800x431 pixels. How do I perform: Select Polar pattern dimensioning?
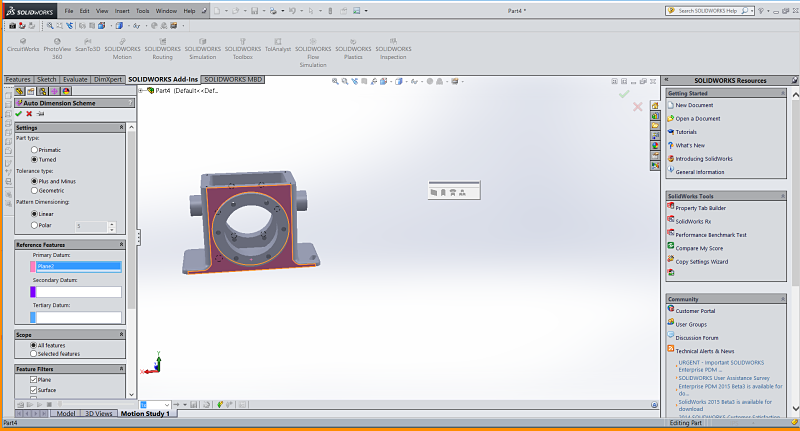[x=34, y=225]
